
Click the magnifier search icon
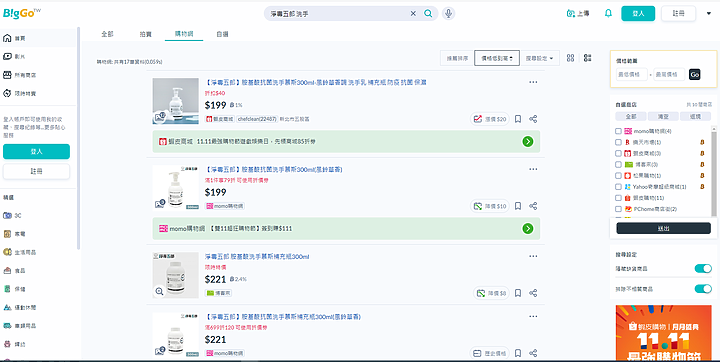(428, 14)
